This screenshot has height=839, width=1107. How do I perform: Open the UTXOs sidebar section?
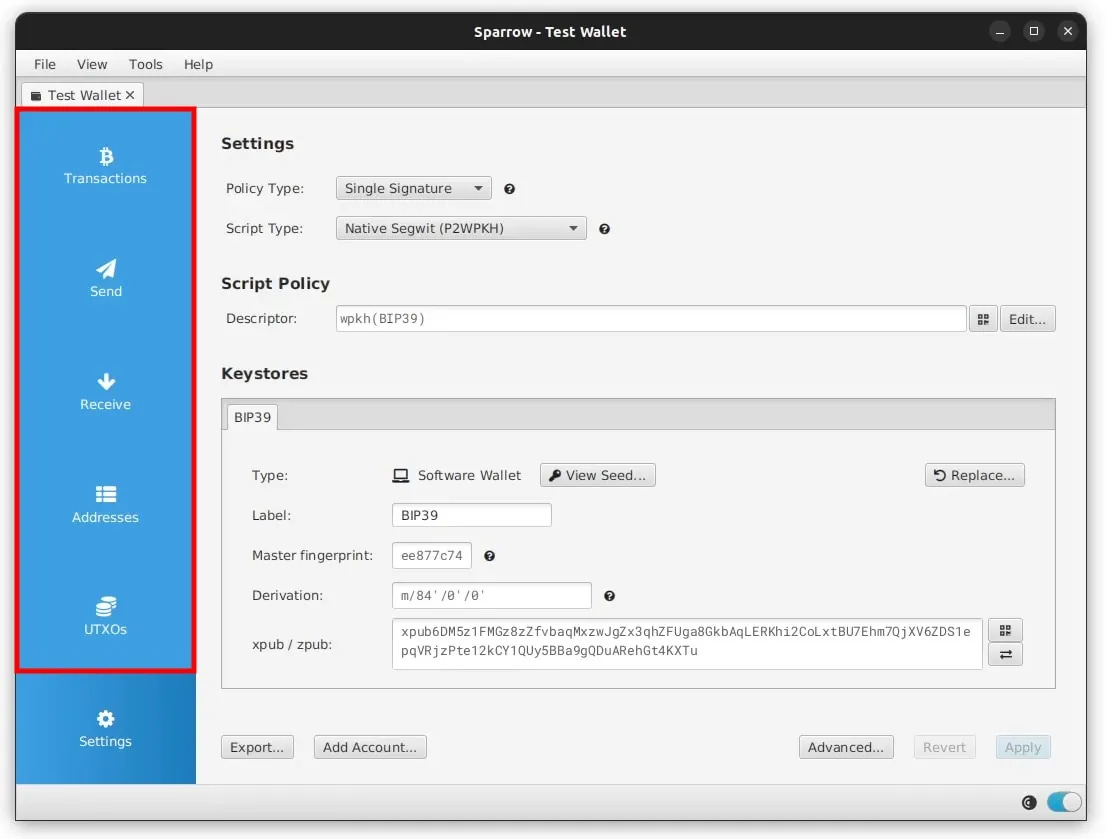pyautogui.click(x=105, y=617)
